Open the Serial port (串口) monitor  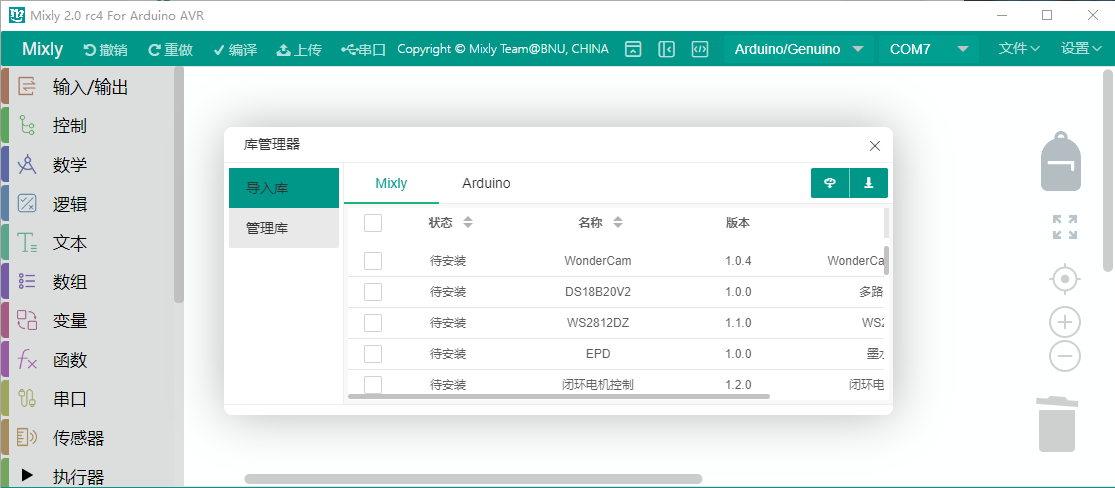(363, 49)
